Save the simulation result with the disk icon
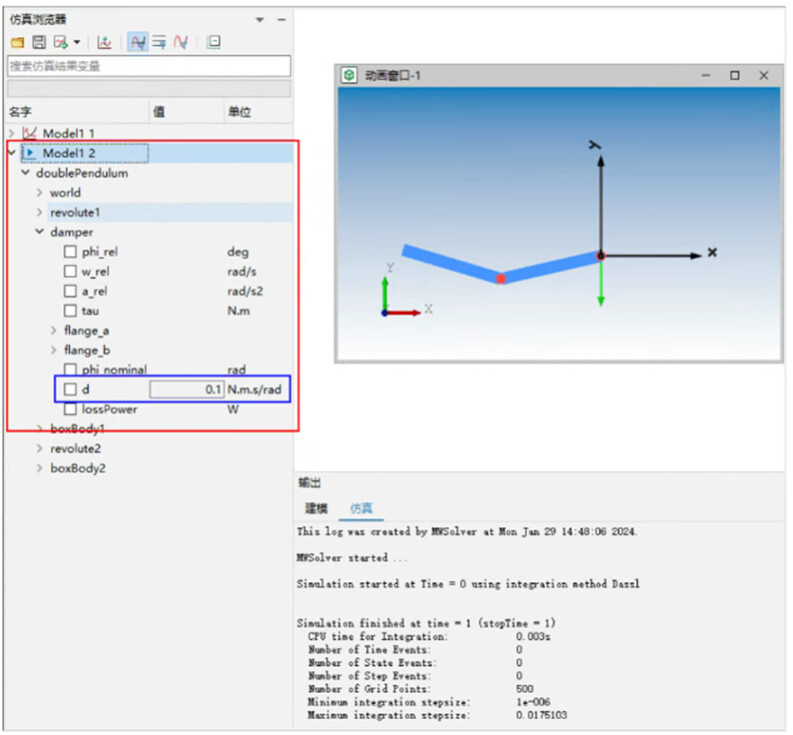 (39, 42)
